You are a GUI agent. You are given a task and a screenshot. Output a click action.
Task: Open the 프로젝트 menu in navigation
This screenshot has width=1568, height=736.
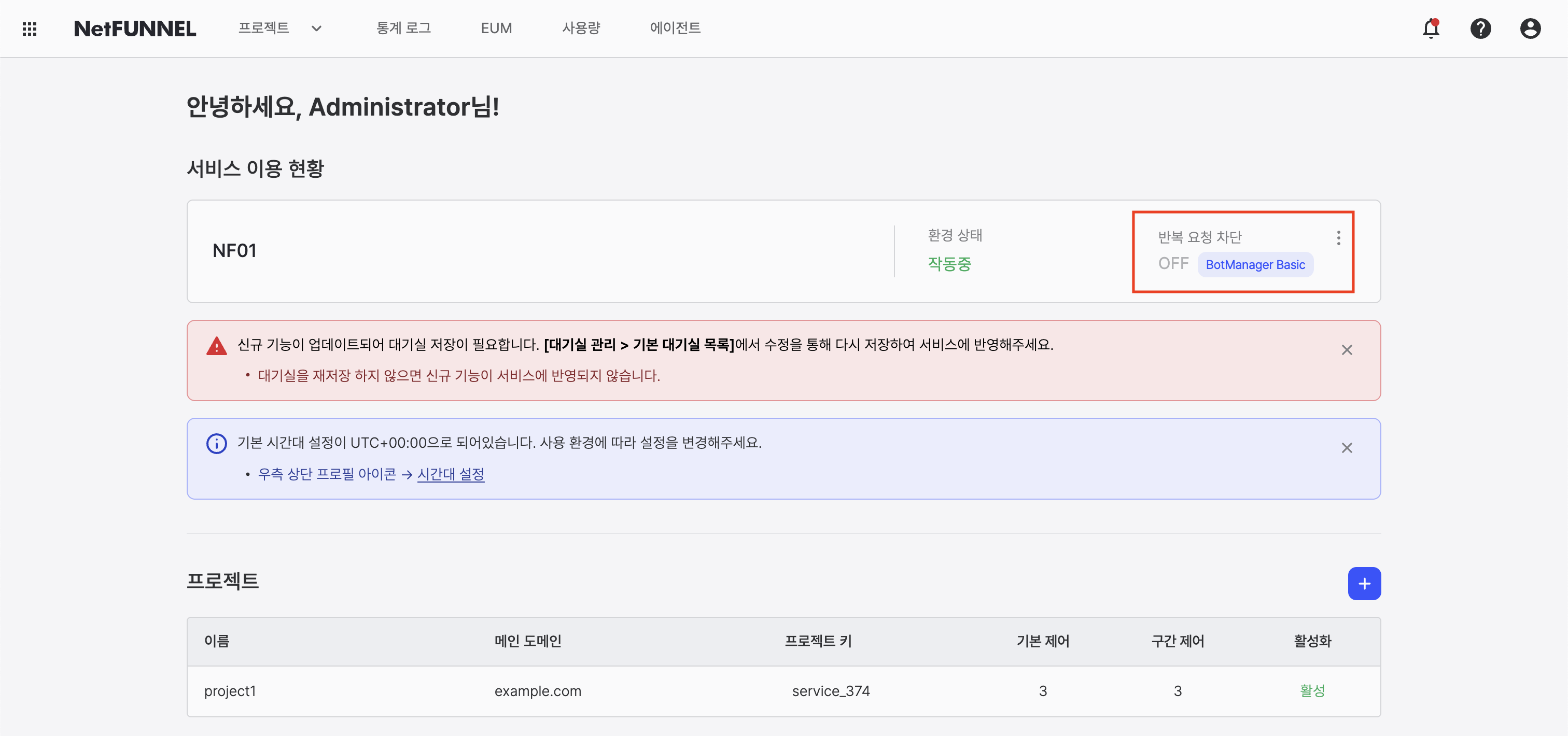[263, 29]
